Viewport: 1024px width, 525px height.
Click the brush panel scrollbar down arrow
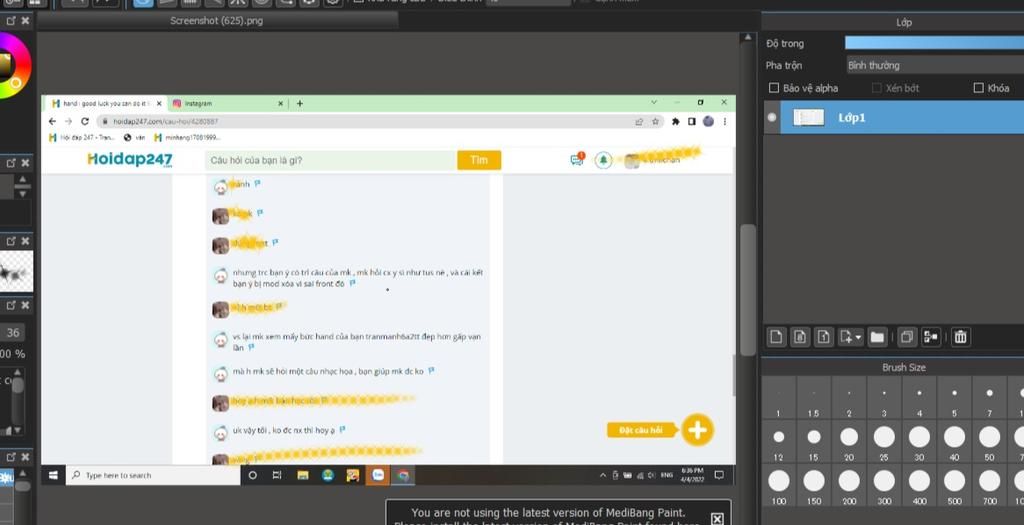[18, 430]
